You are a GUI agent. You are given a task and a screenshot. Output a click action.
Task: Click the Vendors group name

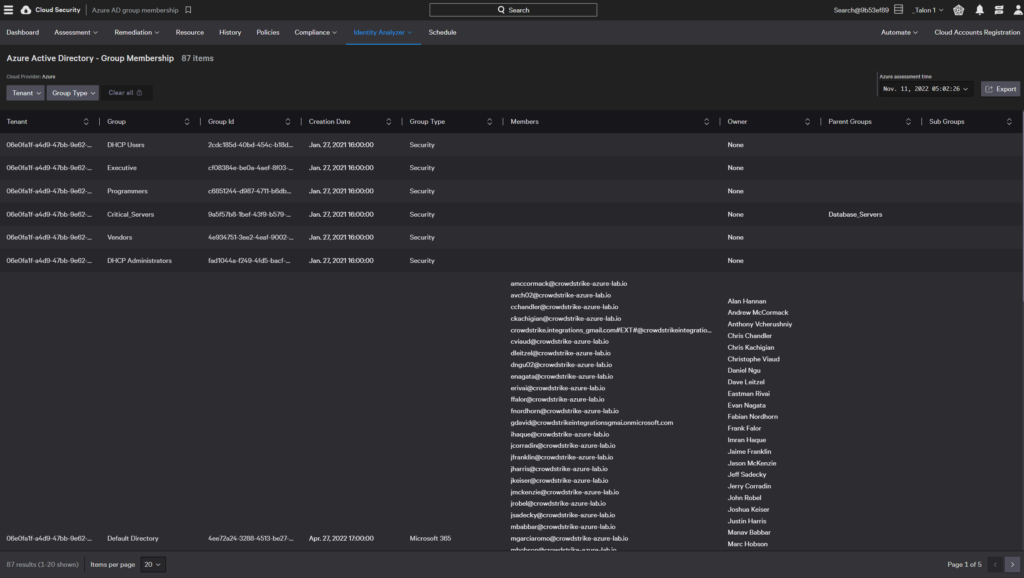(120, 238)
